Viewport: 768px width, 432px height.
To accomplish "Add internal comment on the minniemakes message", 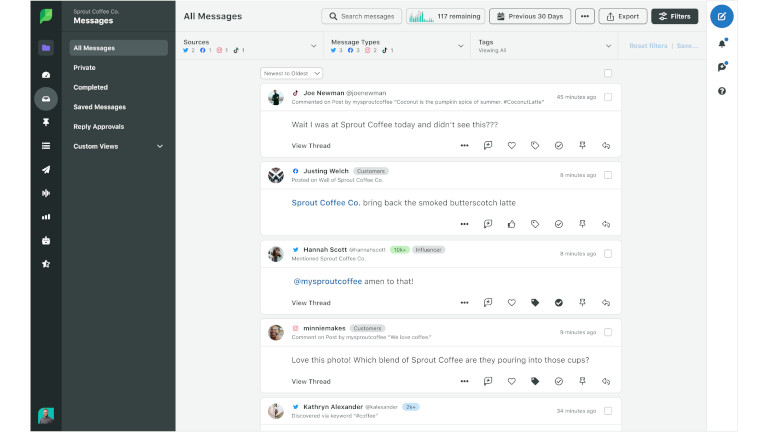I will pos(488,381).
